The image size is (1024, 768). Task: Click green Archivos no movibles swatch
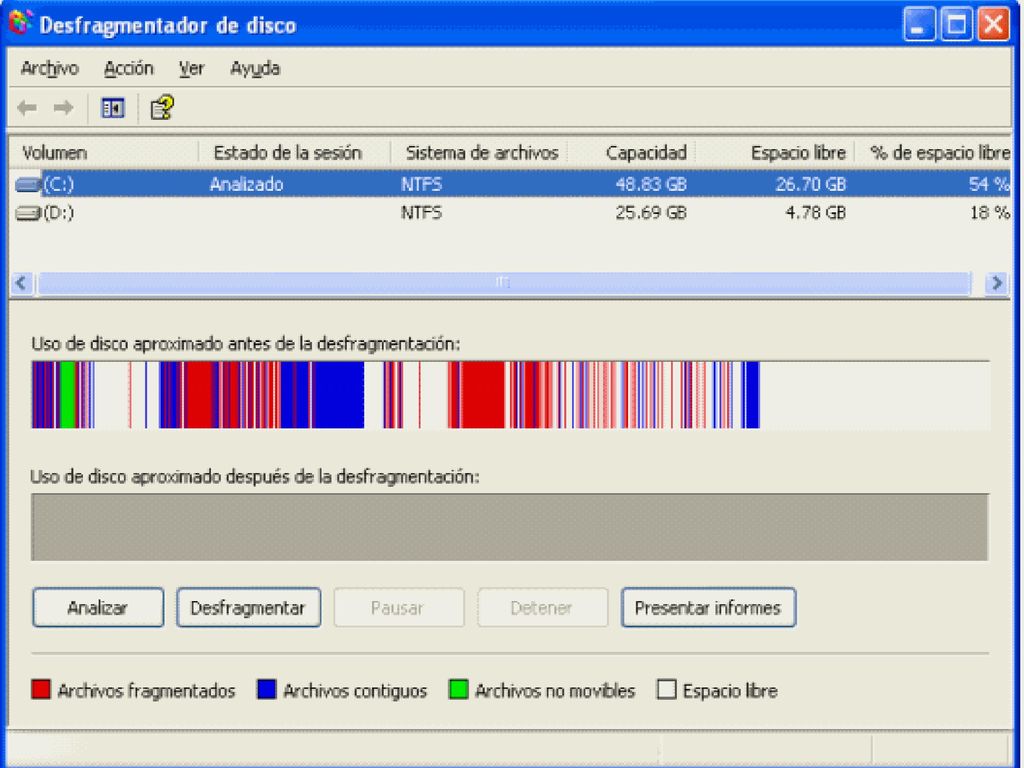click(458, 690)
